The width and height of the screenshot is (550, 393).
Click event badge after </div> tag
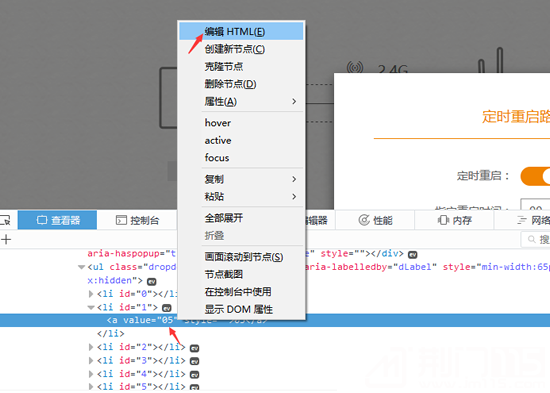(413, 255)
